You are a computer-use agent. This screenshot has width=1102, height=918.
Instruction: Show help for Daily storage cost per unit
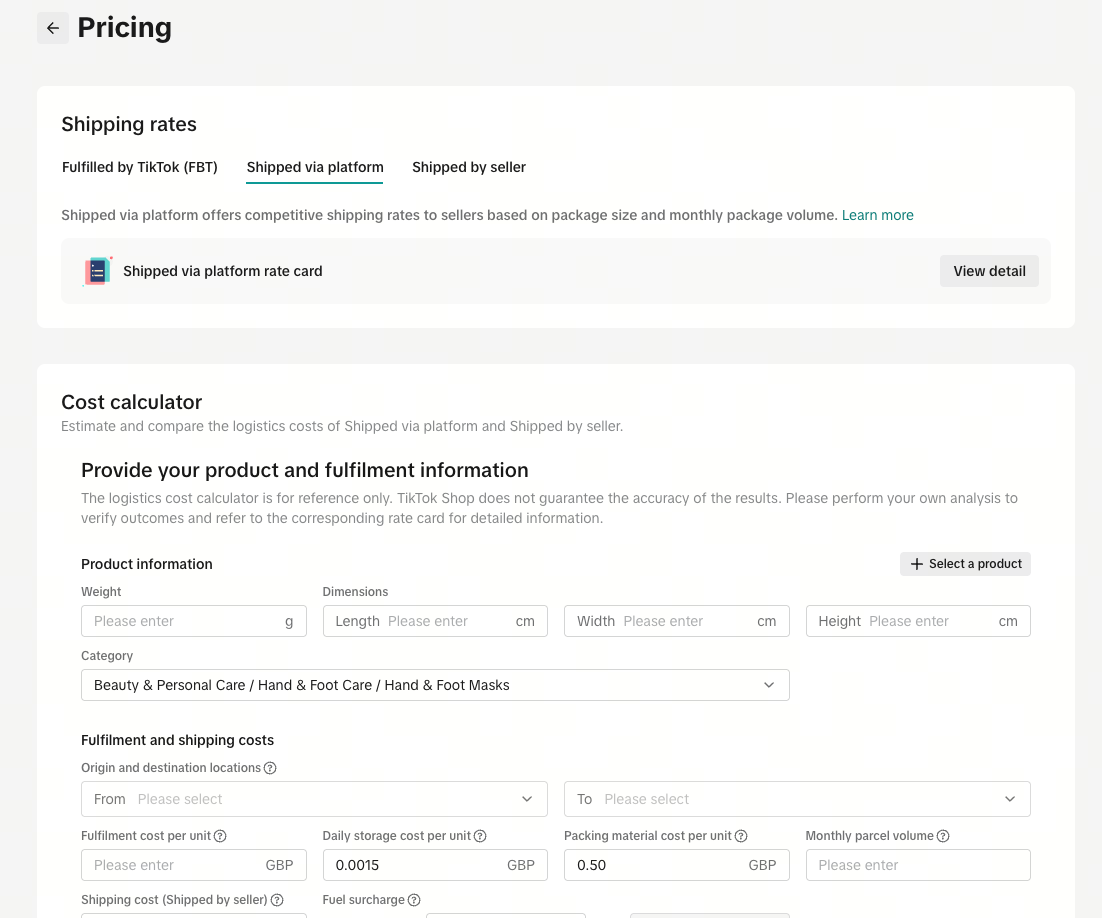coord(480,836)
